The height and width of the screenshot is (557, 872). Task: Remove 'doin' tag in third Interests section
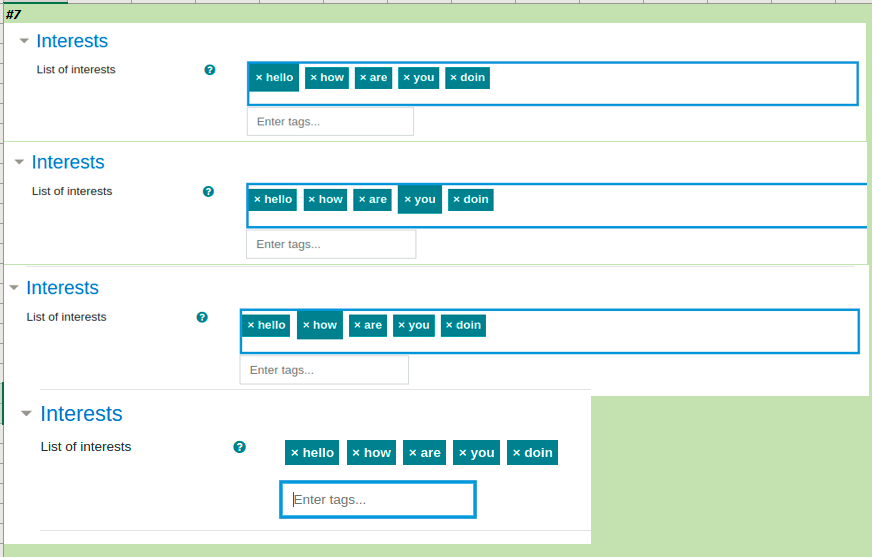[463, 325]
